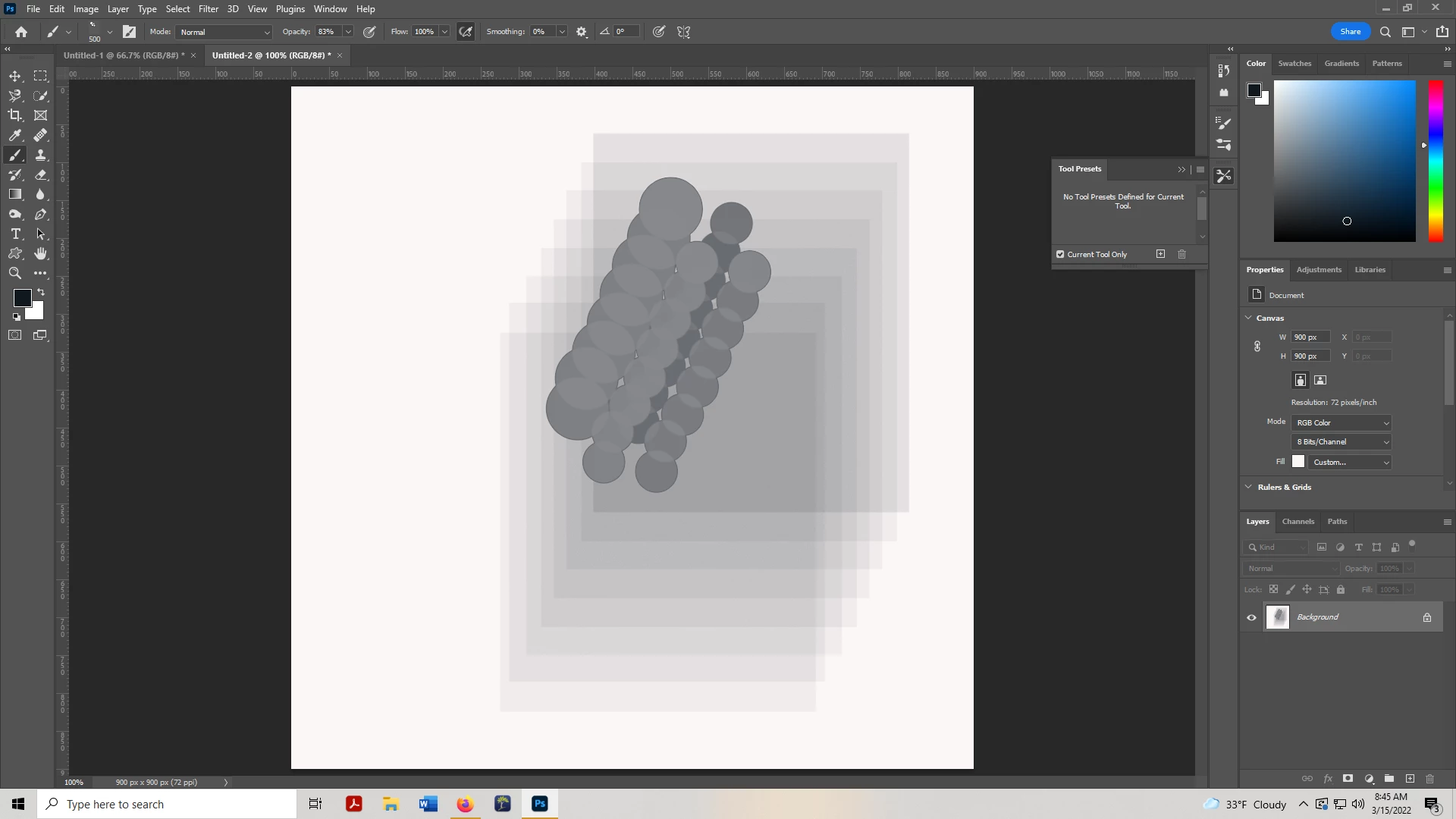Select the Eraser tool
Image resolution: width=1456 pixels, height=819 pixels.
pyautogui.click(x=41, y=174)
